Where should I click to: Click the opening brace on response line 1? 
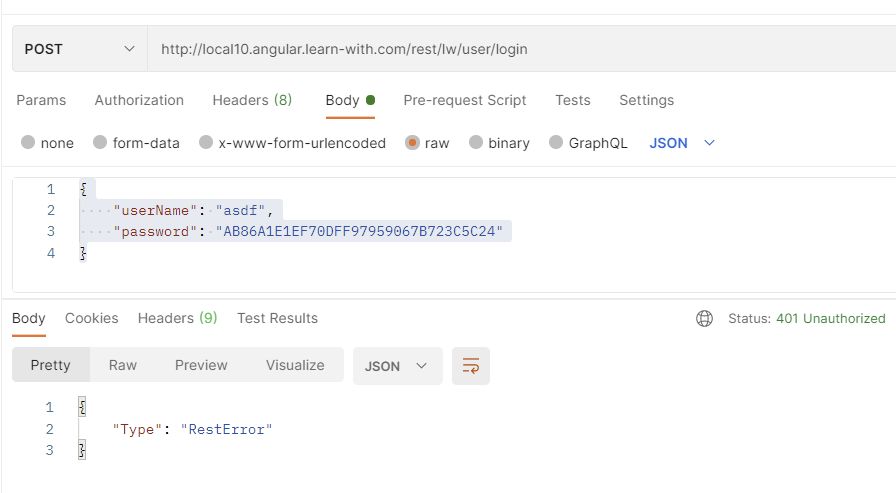(x=82, y=407)
